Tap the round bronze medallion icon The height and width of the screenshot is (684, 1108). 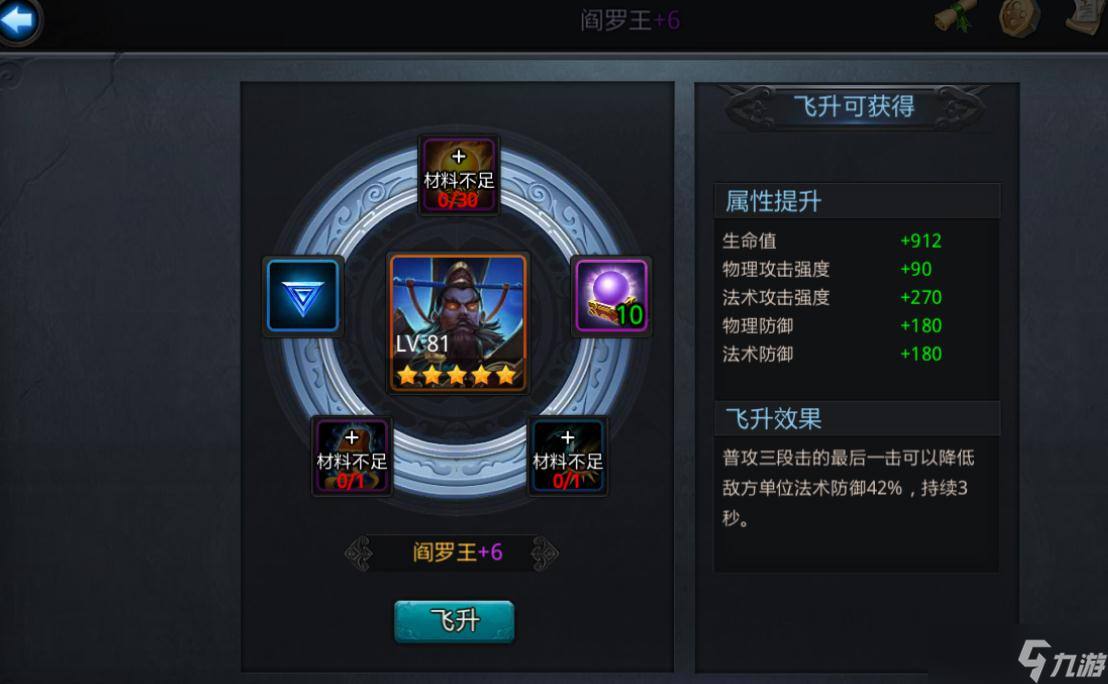[1020, 17]
